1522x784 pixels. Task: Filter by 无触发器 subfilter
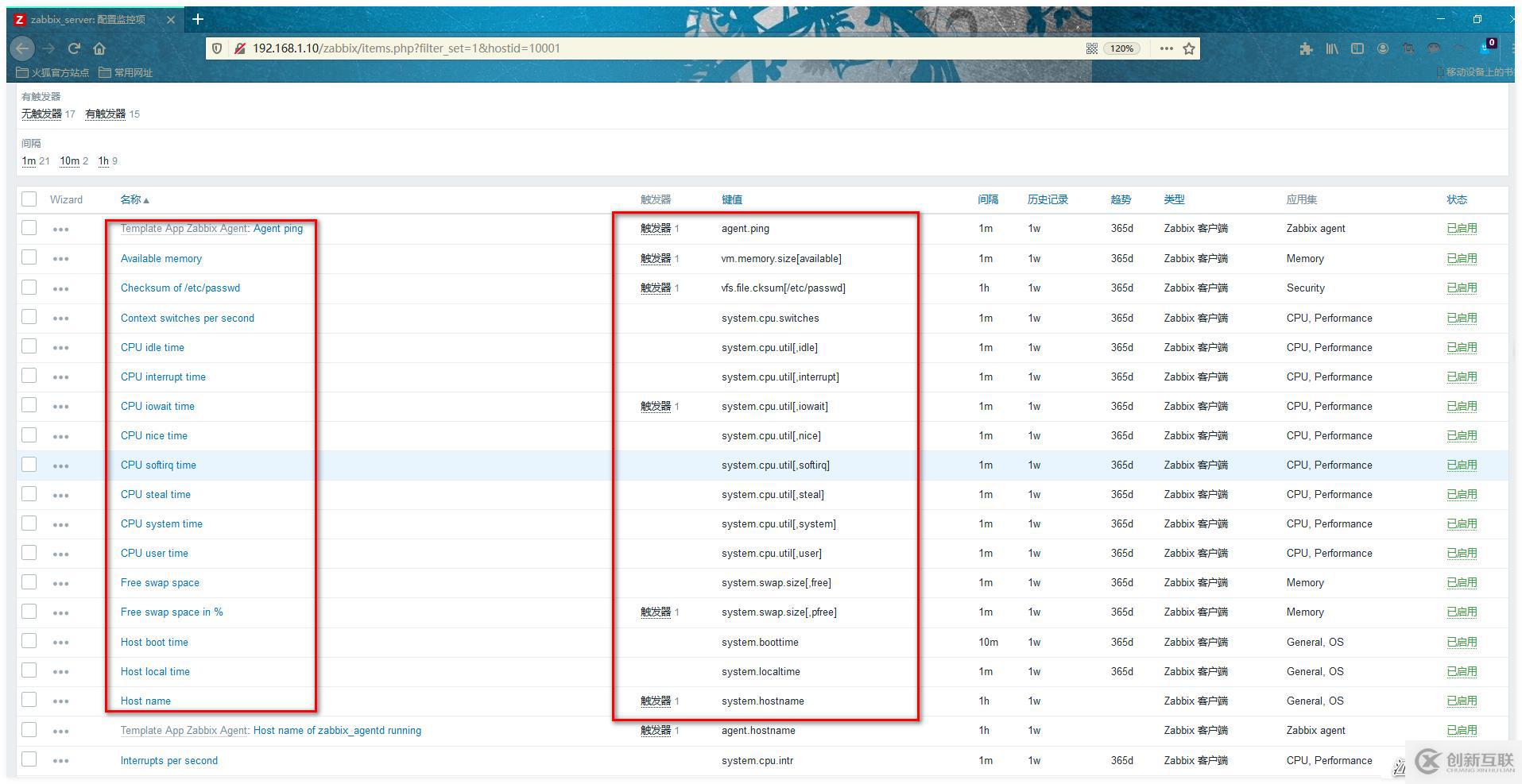(x=41, y=114)
